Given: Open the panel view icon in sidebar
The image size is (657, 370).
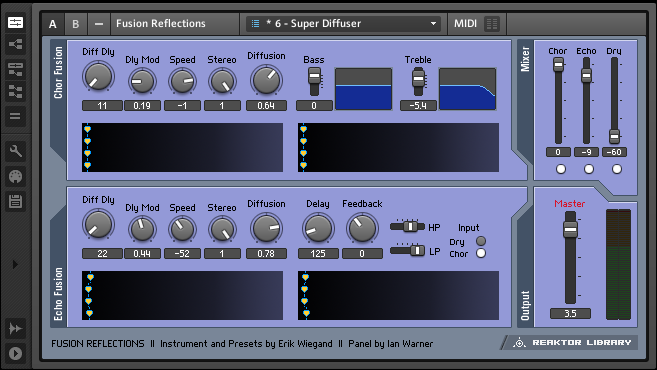Looking at the screenshot, I should [16, 23].
